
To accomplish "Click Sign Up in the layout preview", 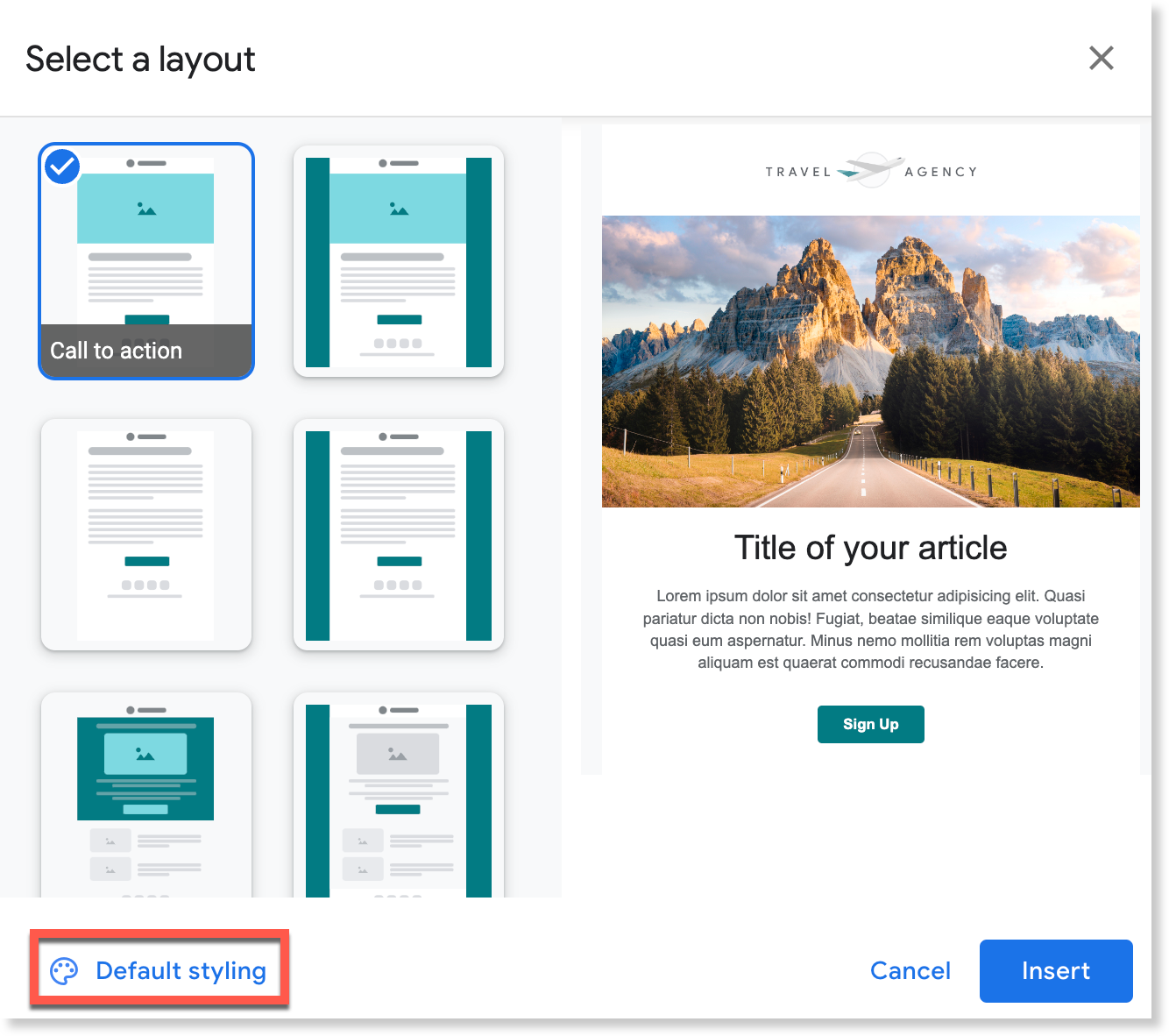I will point(870,724).
